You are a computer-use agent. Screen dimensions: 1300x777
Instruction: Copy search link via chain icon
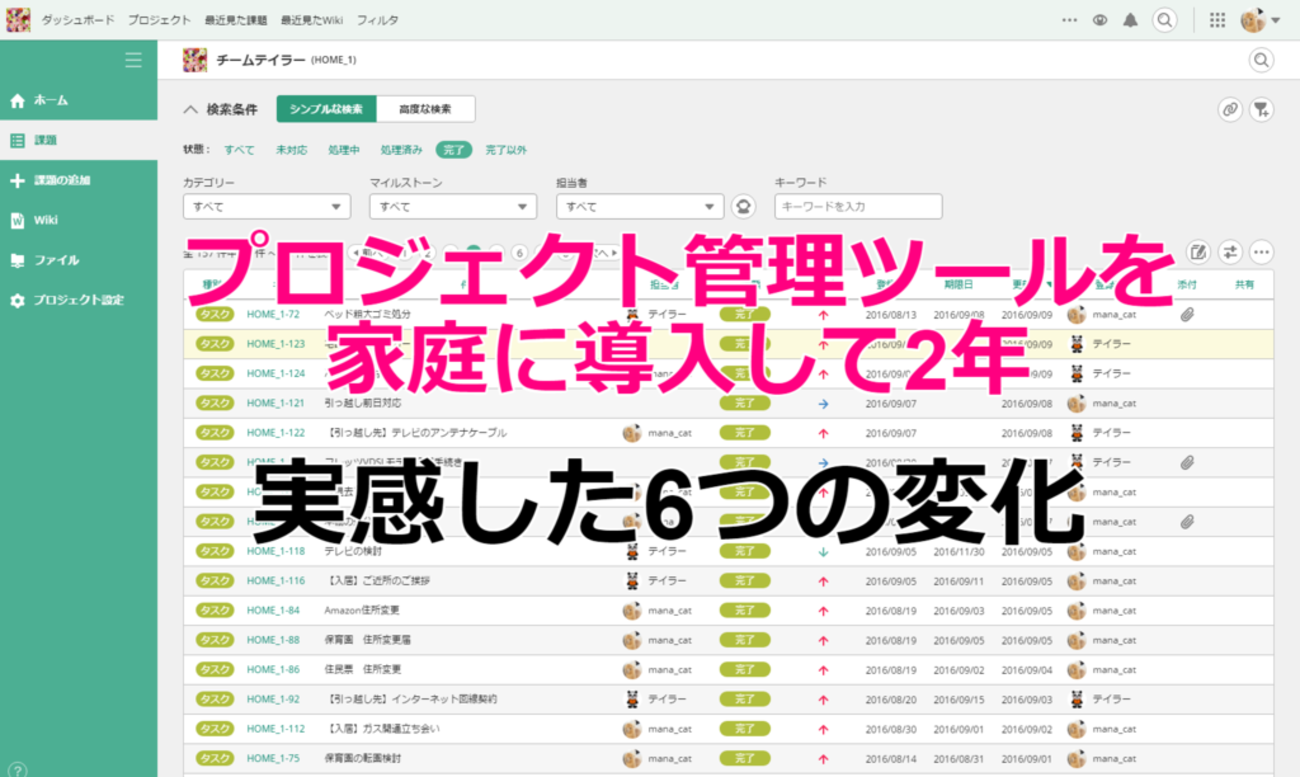pos(1230,110)
